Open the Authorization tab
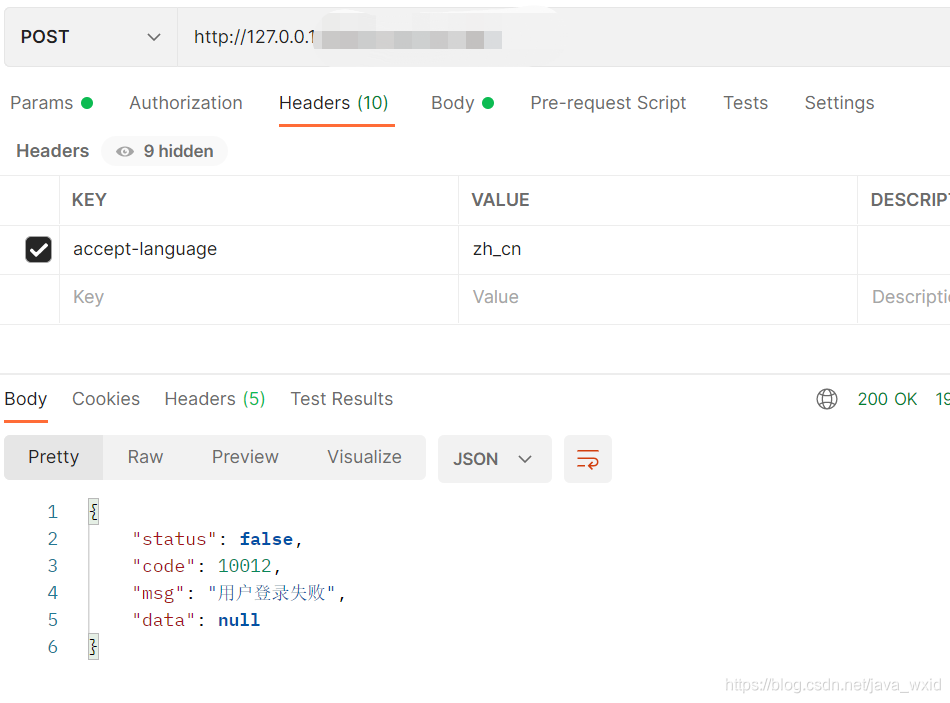This screenshot has width=950, height=703. [x=186, y=103]
